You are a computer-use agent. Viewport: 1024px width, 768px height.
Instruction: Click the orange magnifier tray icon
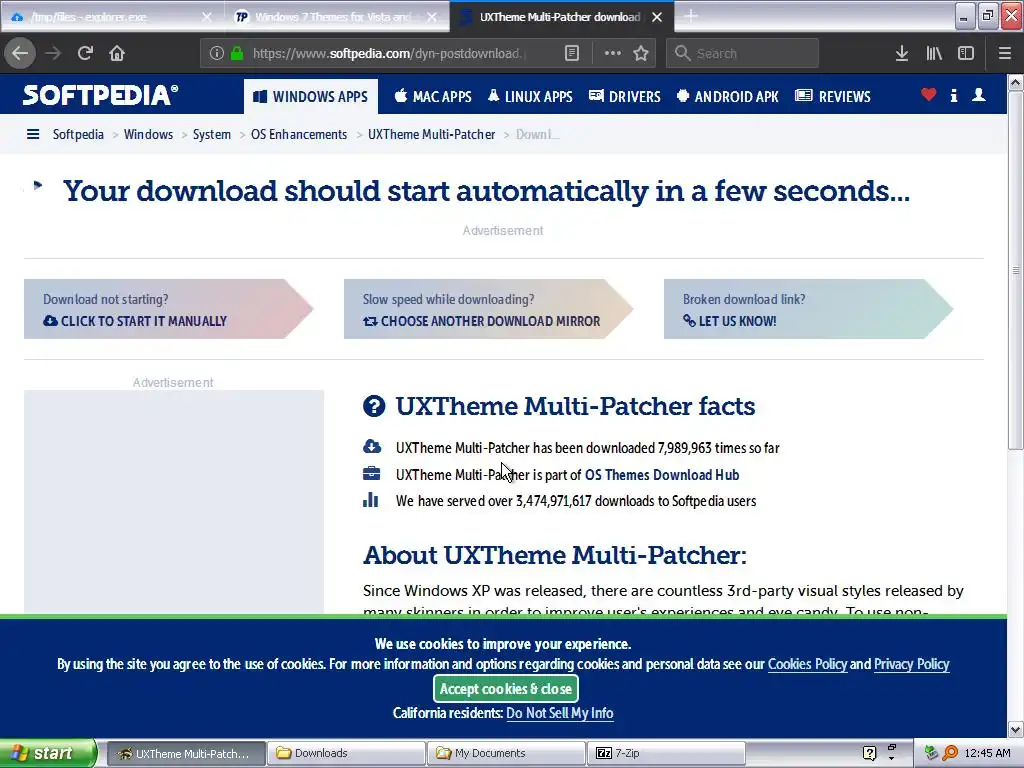point(950,753)
